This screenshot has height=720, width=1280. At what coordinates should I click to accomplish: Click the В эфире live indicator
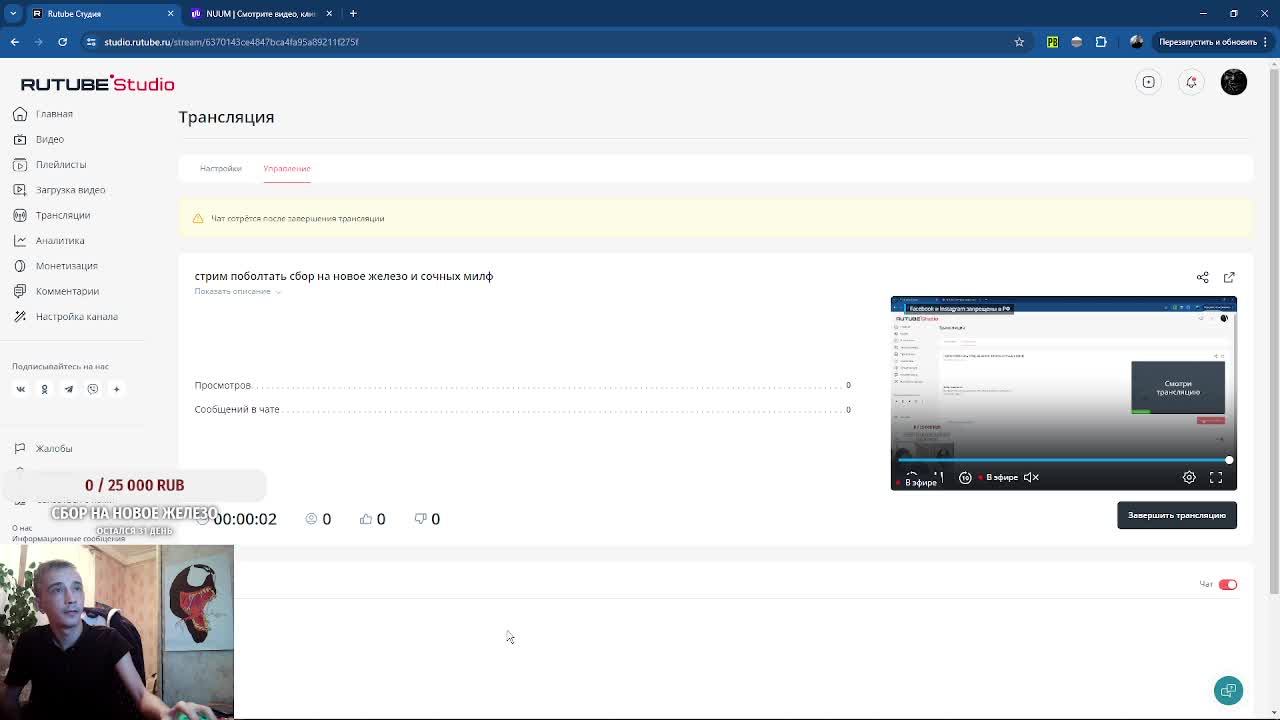[996, 477]
